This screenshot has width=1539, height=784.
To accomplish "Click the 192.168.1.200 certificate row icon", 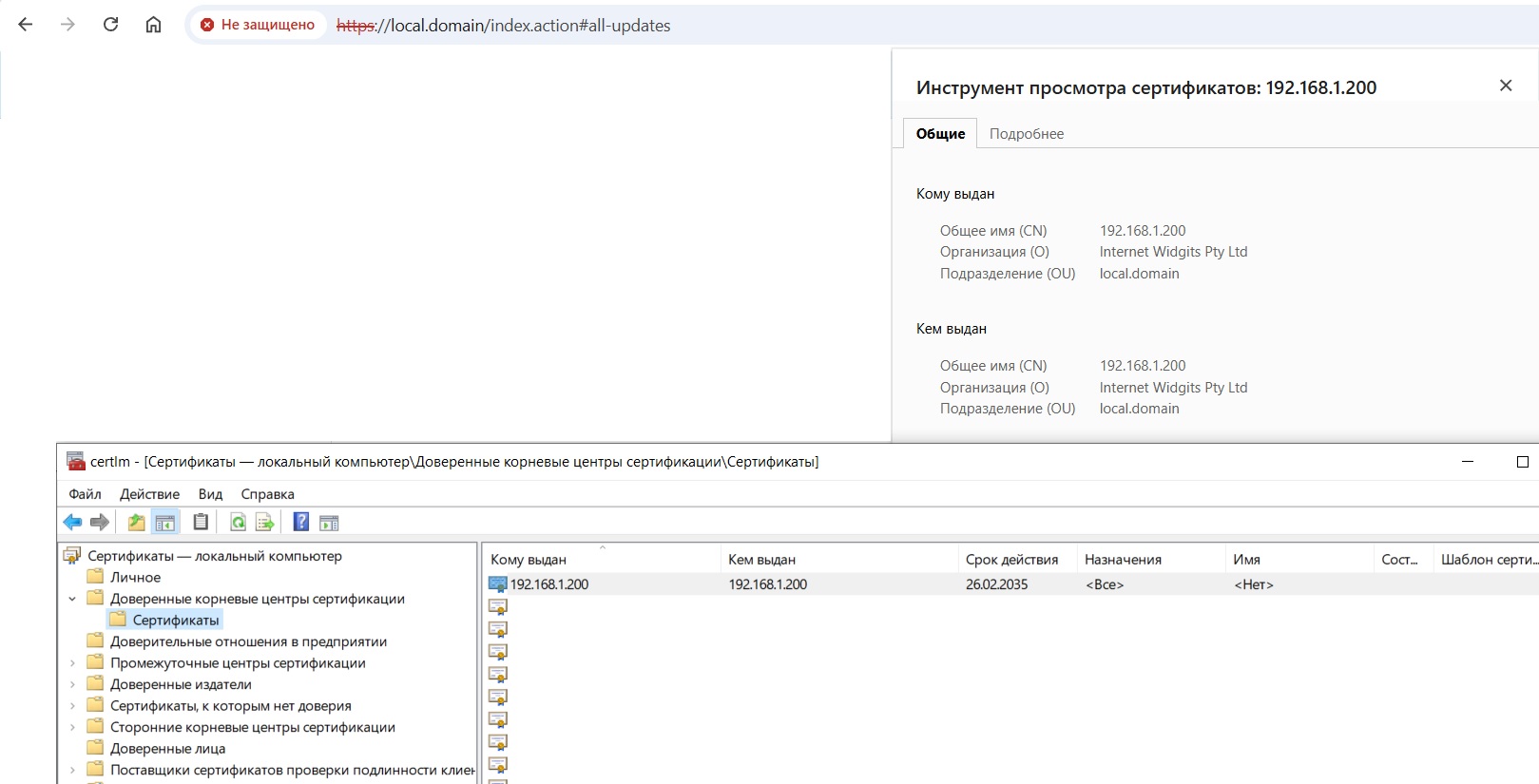I will (x=498, y=584).
